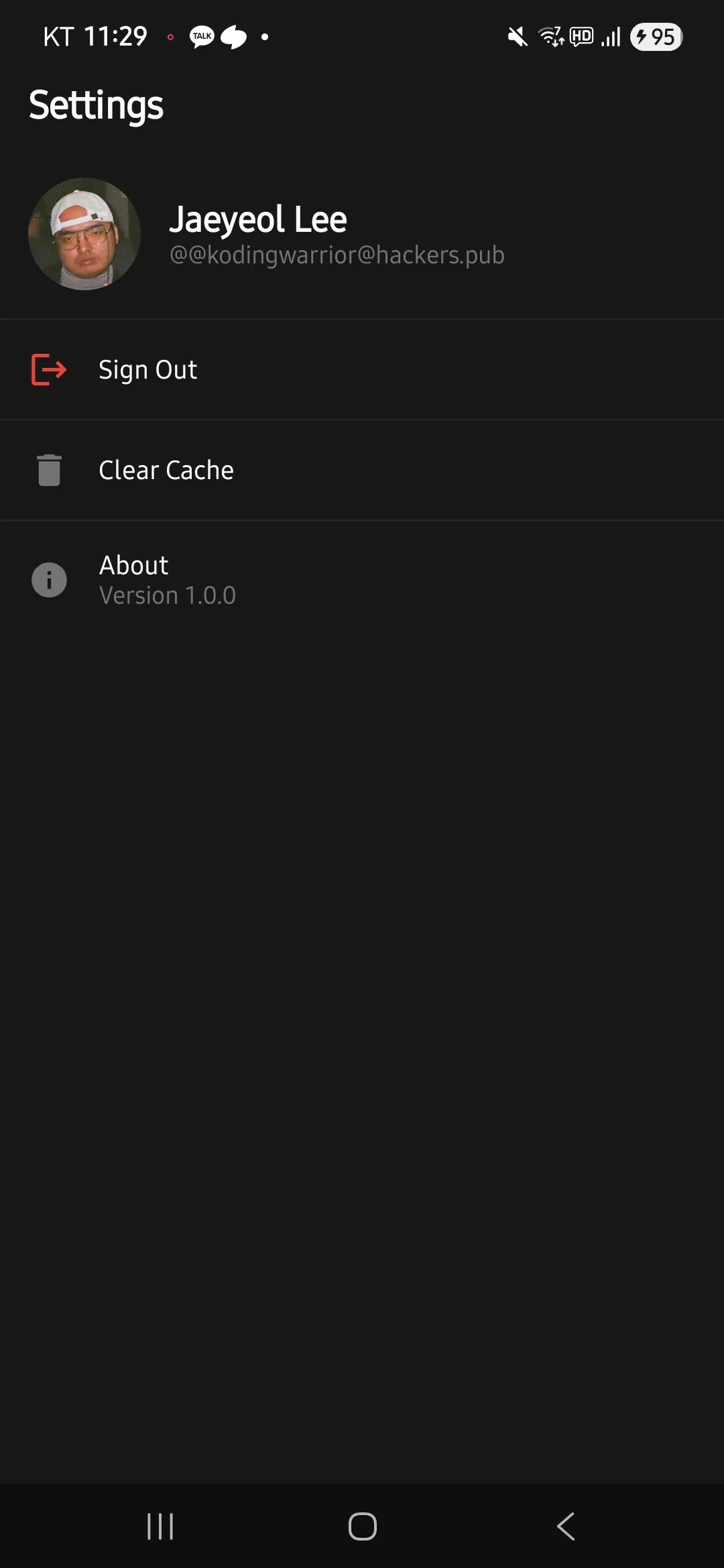Tap the Jaeyeol Lee display name

tap(258, 220)
